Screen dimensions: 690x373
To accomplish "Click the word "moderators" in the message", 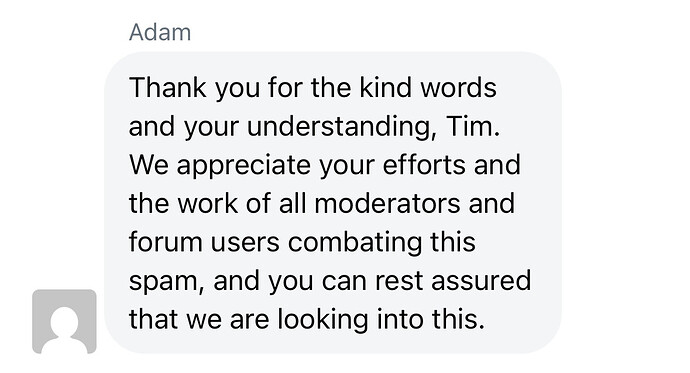I will 388,204.
